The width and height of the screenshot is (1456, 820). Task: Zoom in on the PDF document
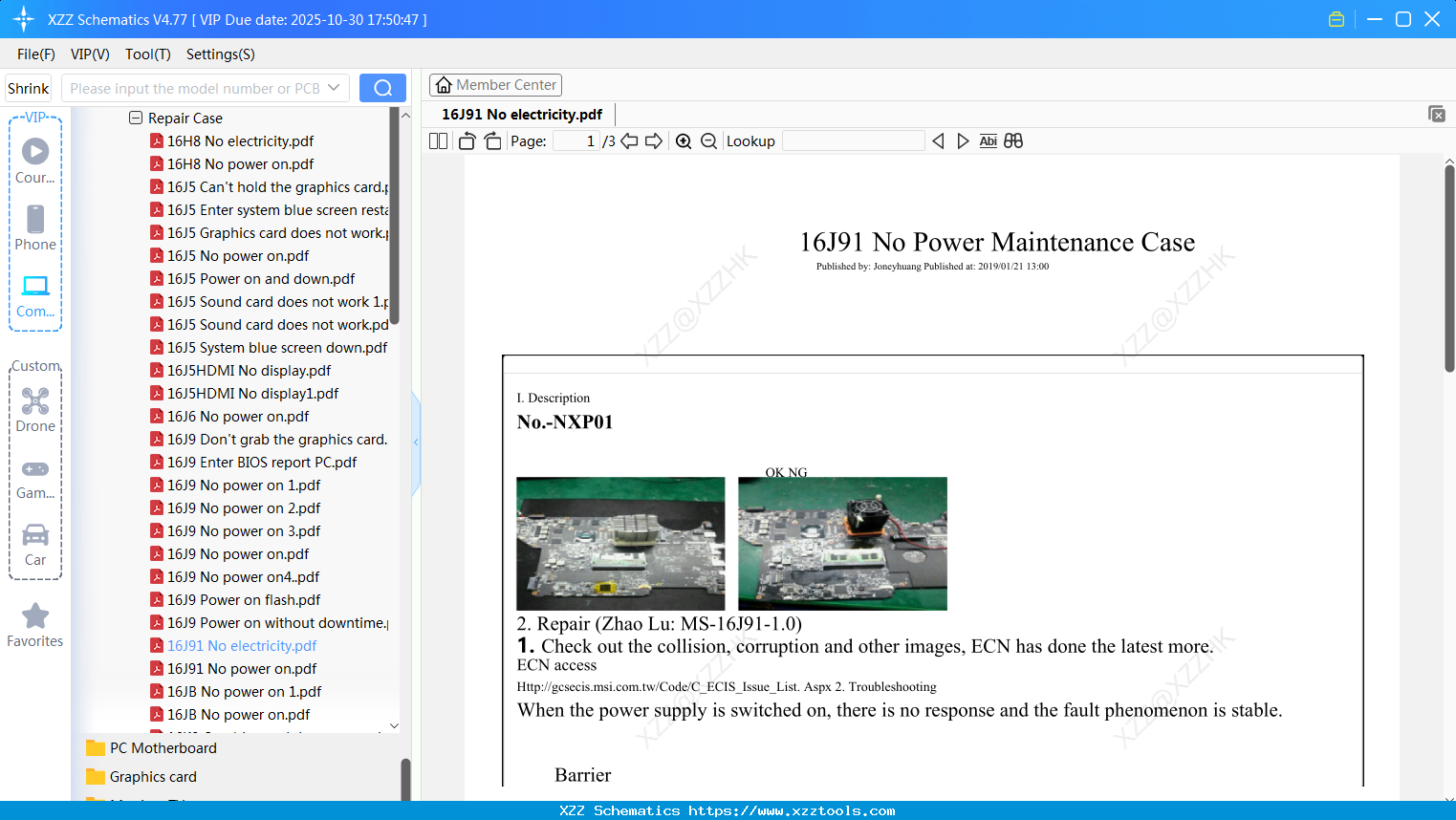coord(684,141)
